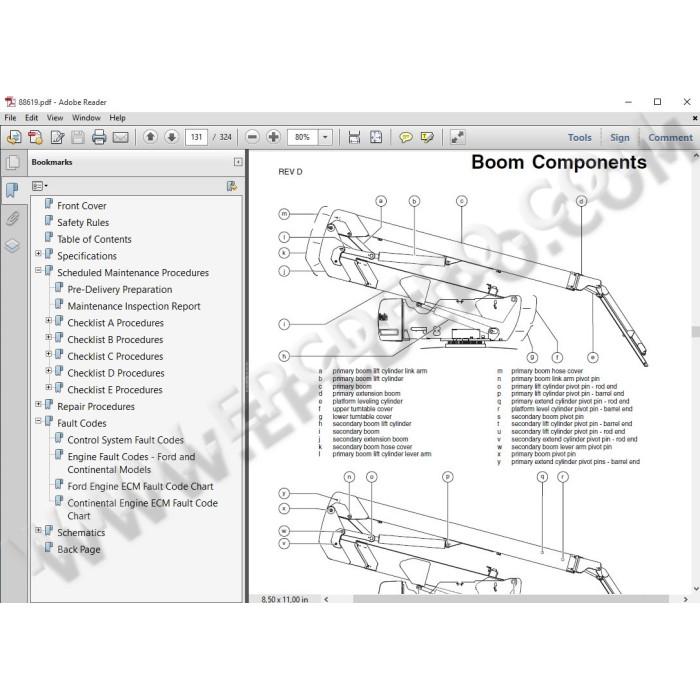Image resolution: width=700 pixels, height=700 pixels.
Task: Expand Checklist A Procedures bookmark
Action: point(49,320)
